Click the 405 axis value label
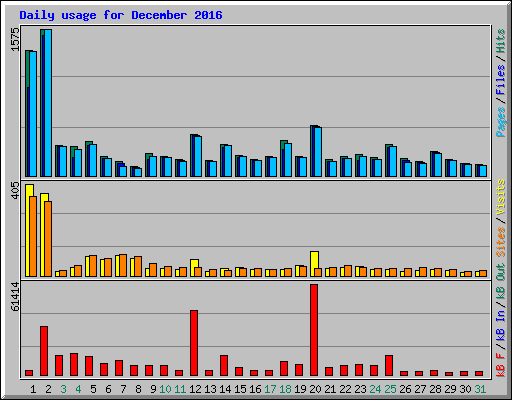 tap(15, 191)
